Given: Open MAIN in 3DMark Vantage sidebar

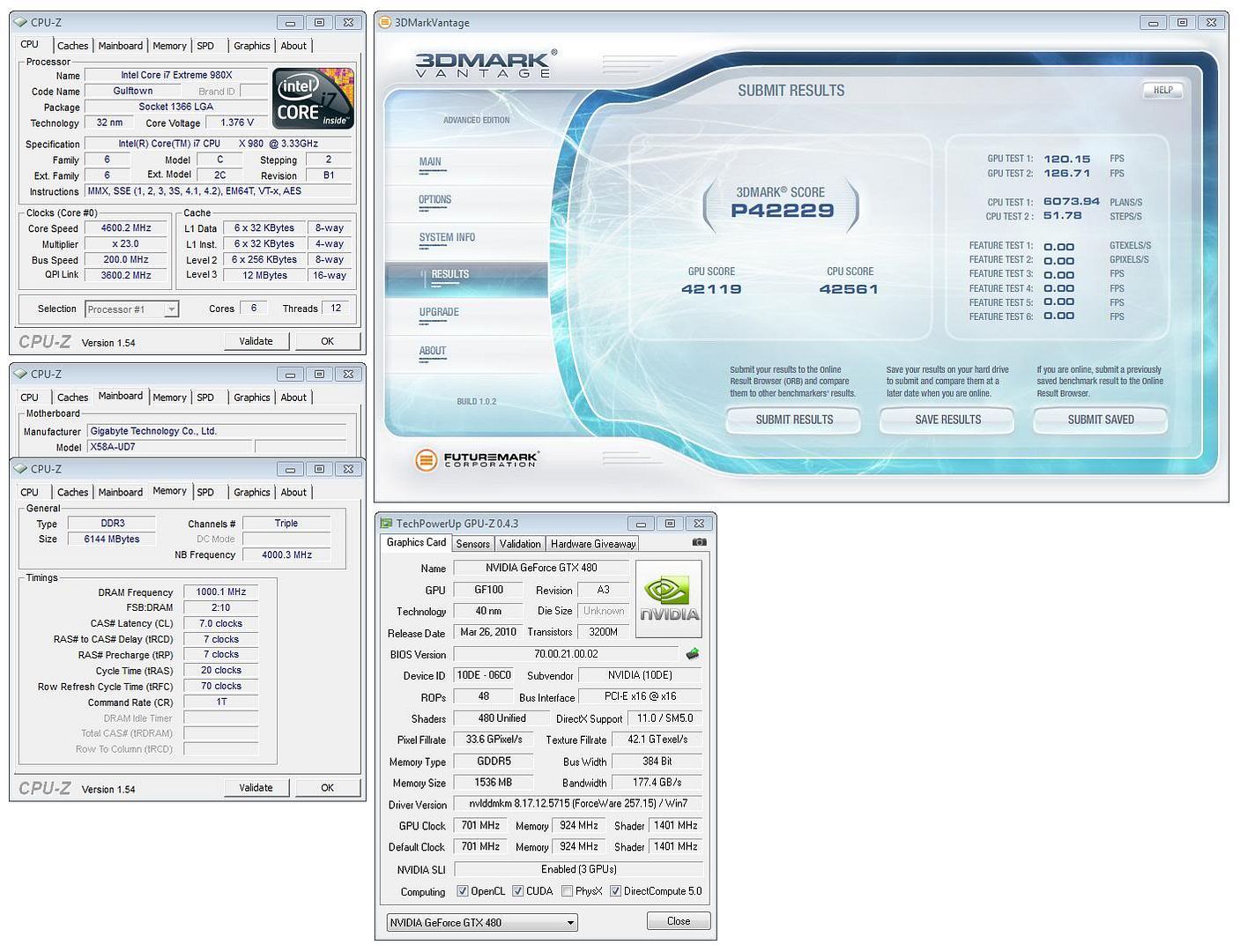Looking at the screenshot, I should pyautogui.click(x=430, y=162).
